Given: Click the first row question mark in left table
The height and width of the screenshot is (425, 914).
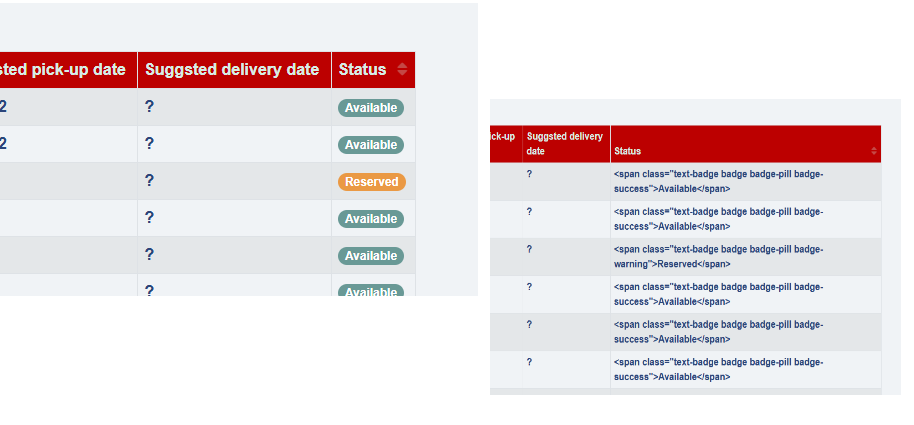Looking at the screenshot, I should [149, 107].
